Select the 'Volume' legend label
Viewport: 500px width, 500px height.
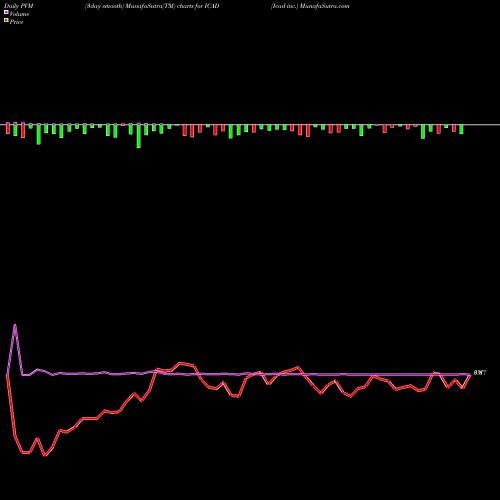19,14
